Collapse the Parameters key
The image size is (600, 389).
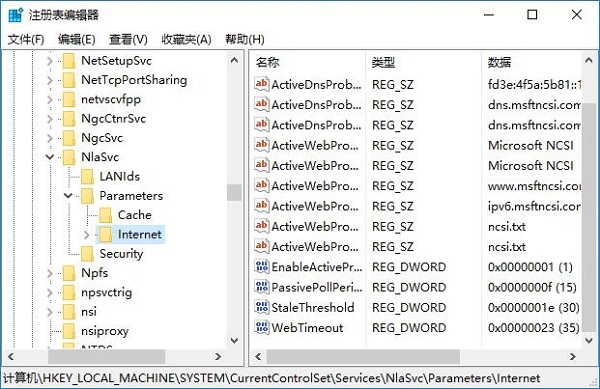pos(68,196)
